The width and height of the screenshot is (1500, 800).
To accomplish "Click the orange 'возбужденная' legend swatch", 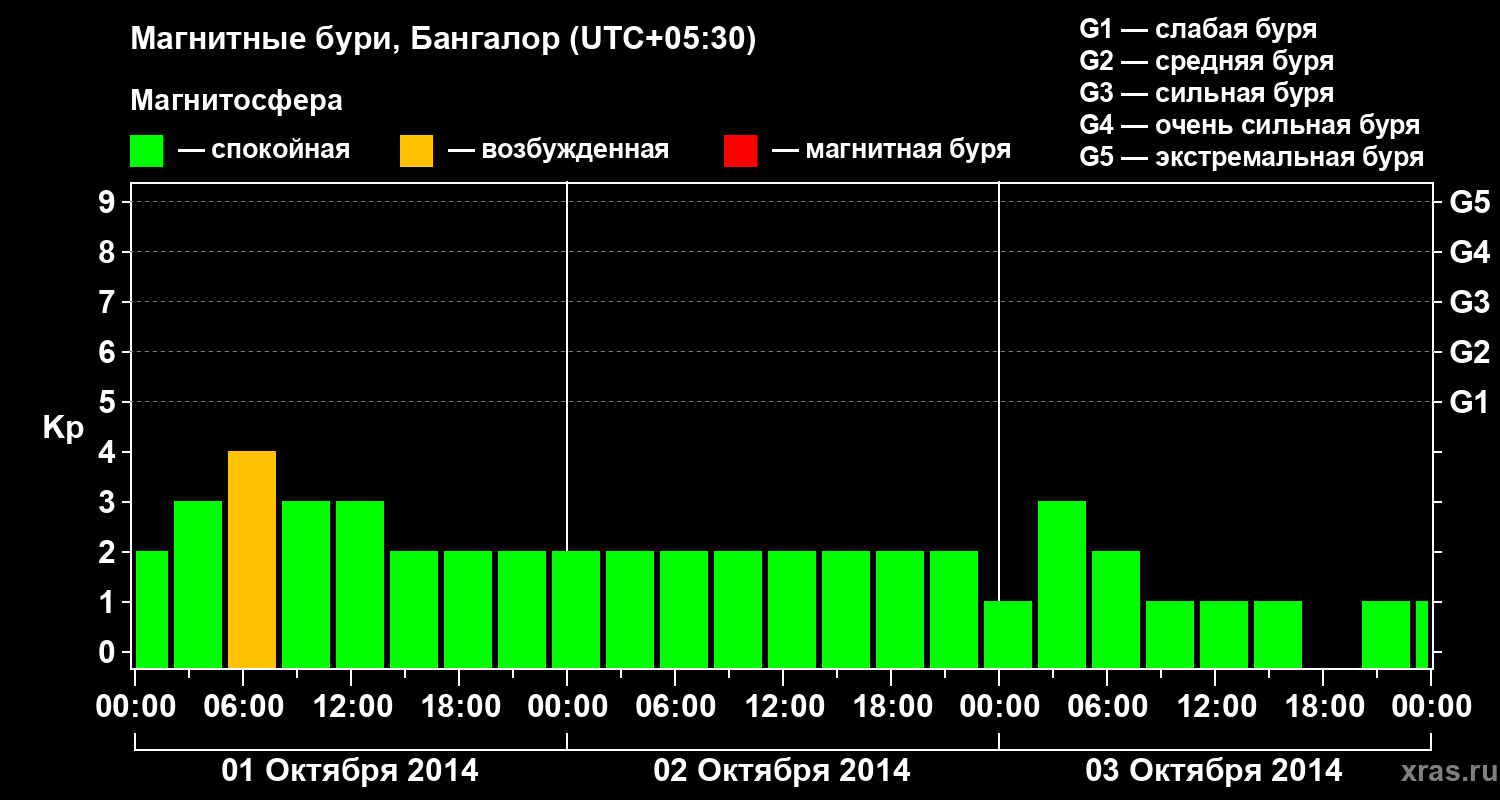I will (416, 151).
